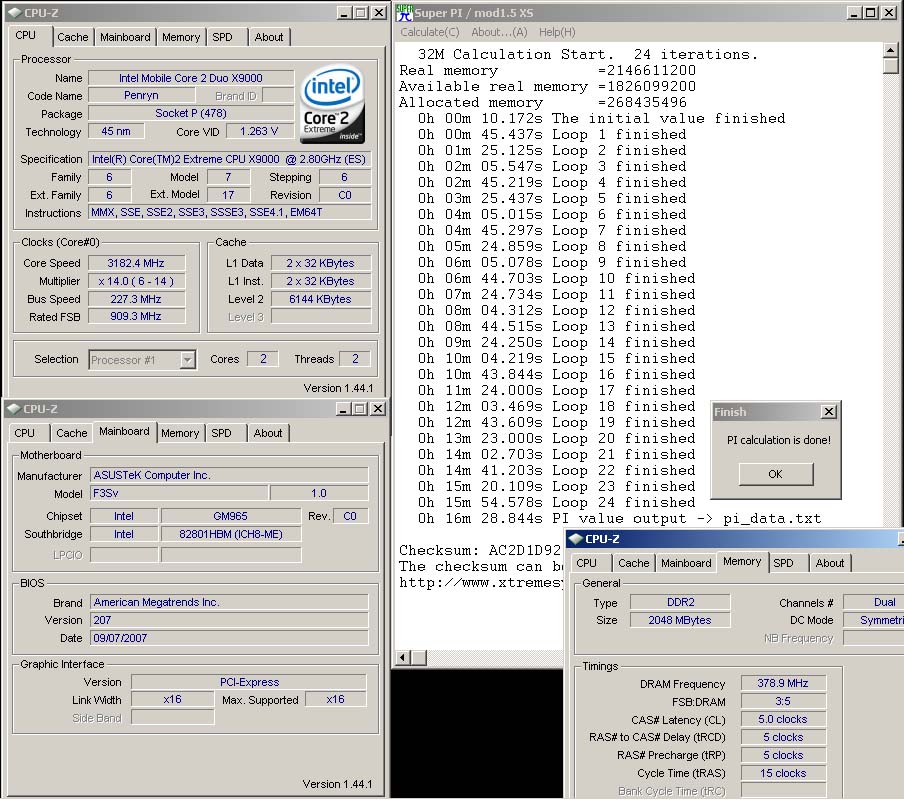Select About tab in Mainboard CPU-Z window

[x=268, y=433]
